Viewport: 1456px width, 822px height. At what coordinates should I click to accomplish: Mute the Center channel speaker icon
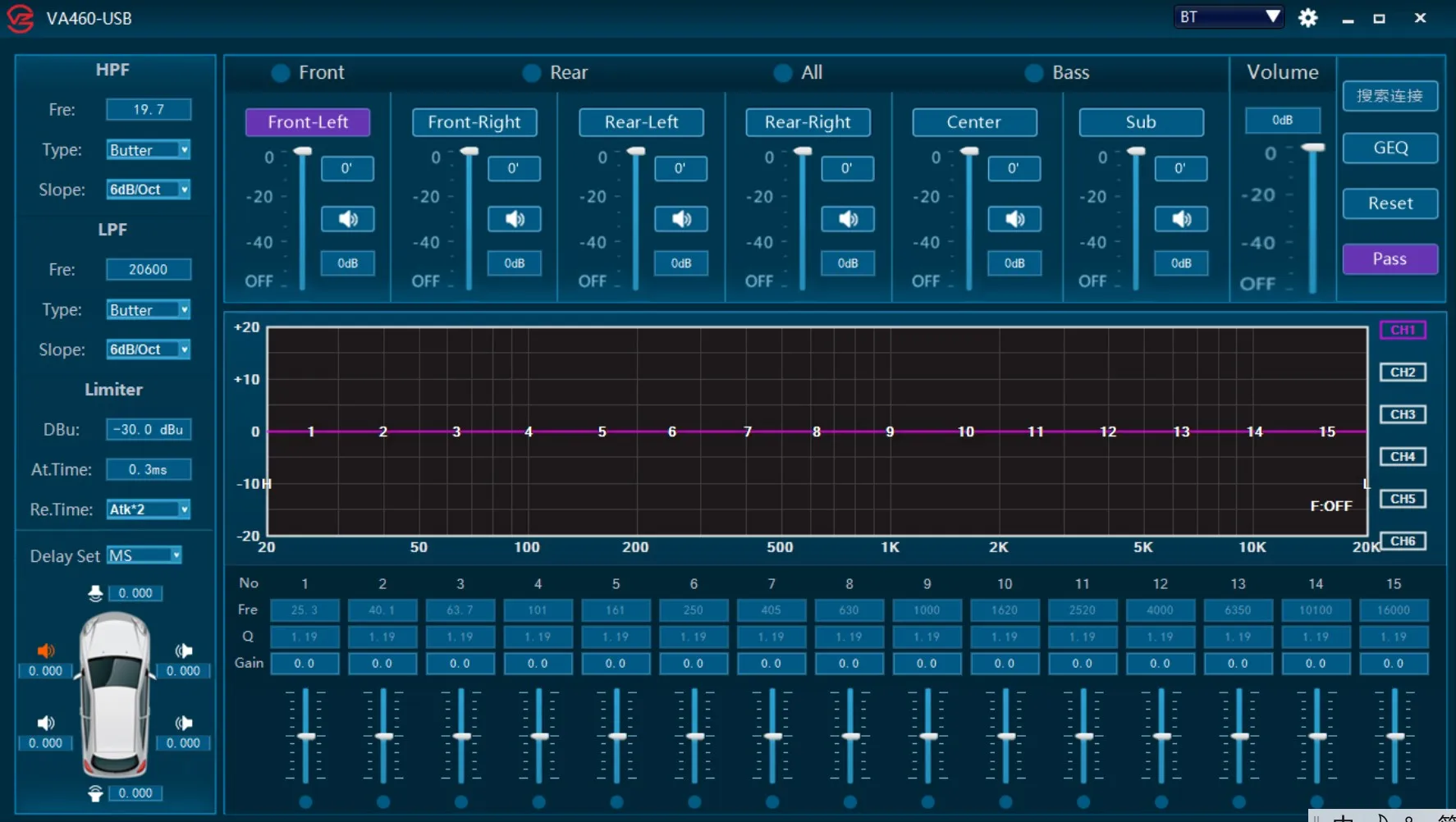(1014, 219)
